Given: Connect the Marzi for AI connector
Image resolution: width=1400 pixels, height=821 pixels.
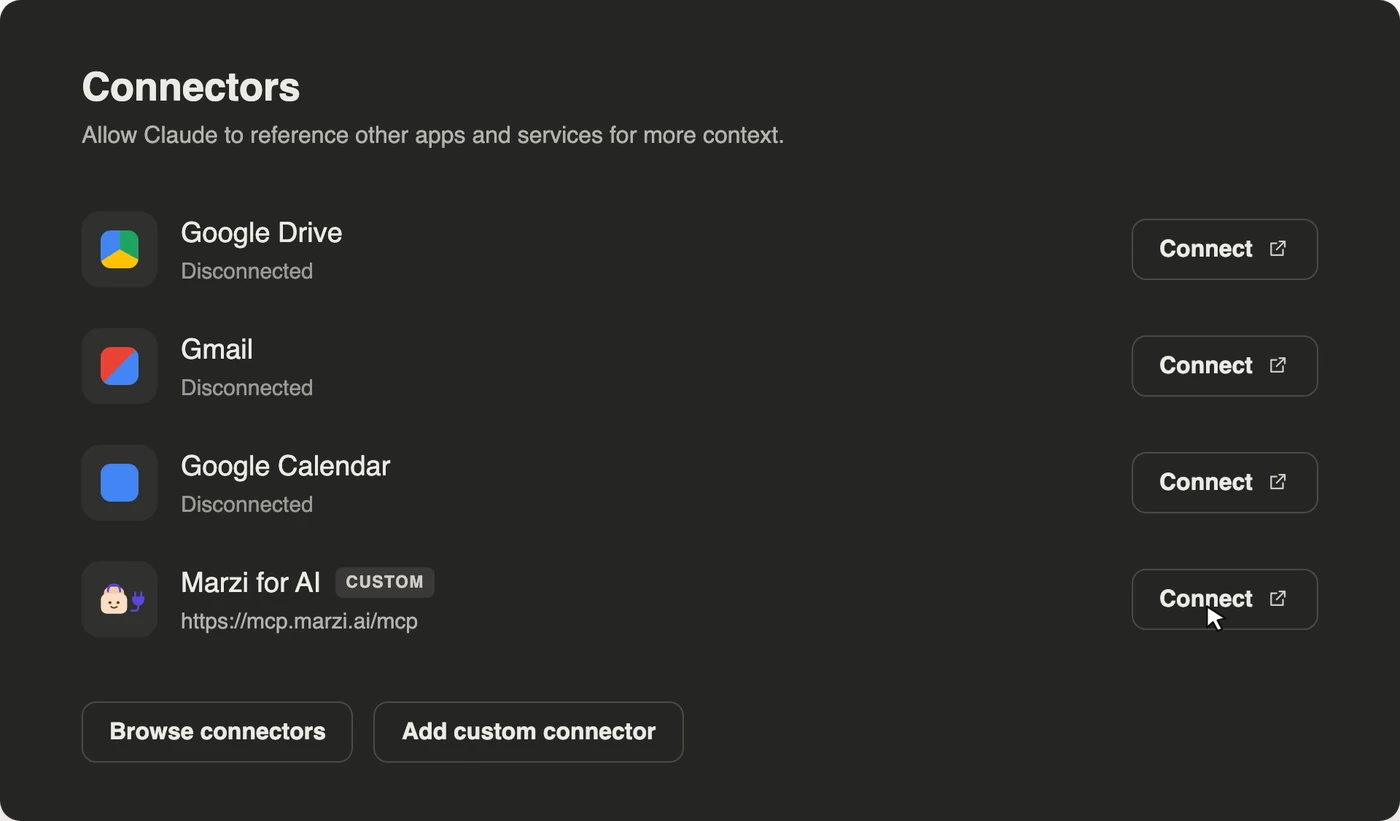Looking at the screenshot, I should [x=1224, y=599].
